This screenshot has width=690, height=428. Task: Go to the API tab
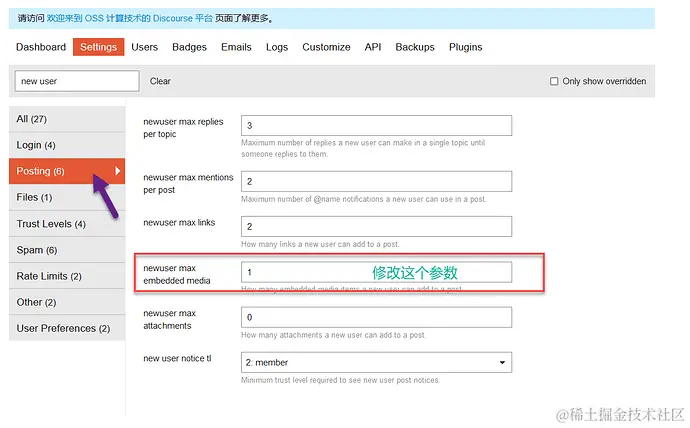pyautogui.click(x=373, y=47)
